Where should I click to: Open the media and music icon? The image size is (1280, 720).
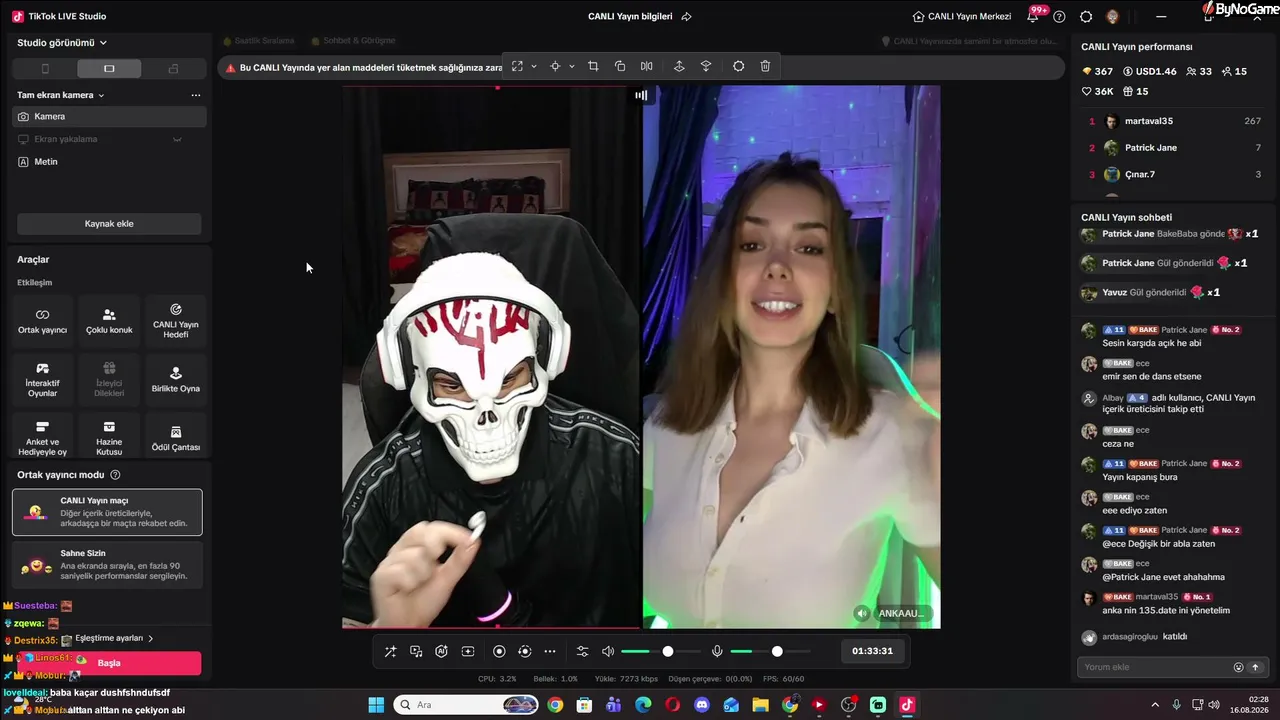[x=416, y=651]
